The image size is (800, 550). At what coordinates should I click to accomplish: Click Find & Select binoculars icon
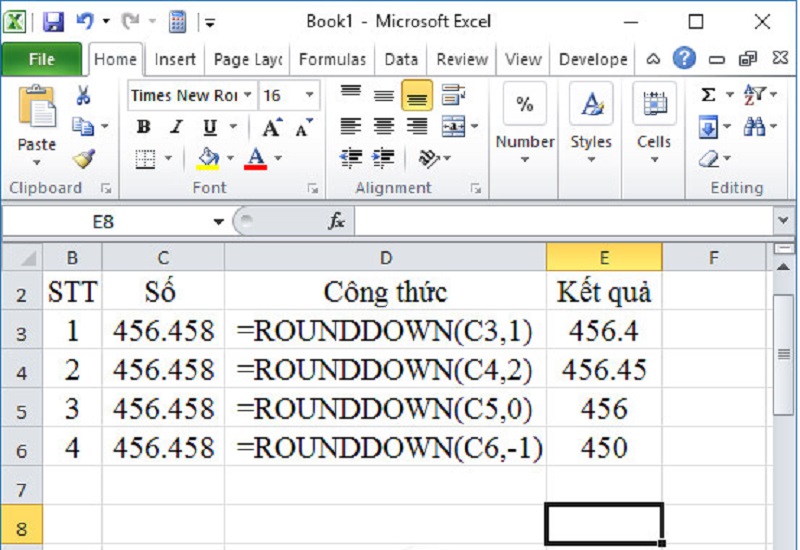point(754,127)
